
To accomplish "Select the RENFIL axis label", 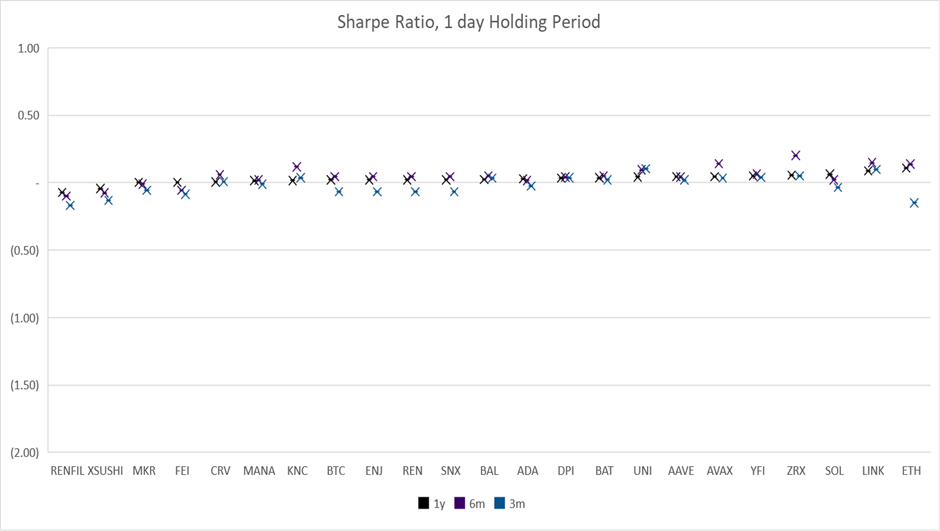I will 67,470.
